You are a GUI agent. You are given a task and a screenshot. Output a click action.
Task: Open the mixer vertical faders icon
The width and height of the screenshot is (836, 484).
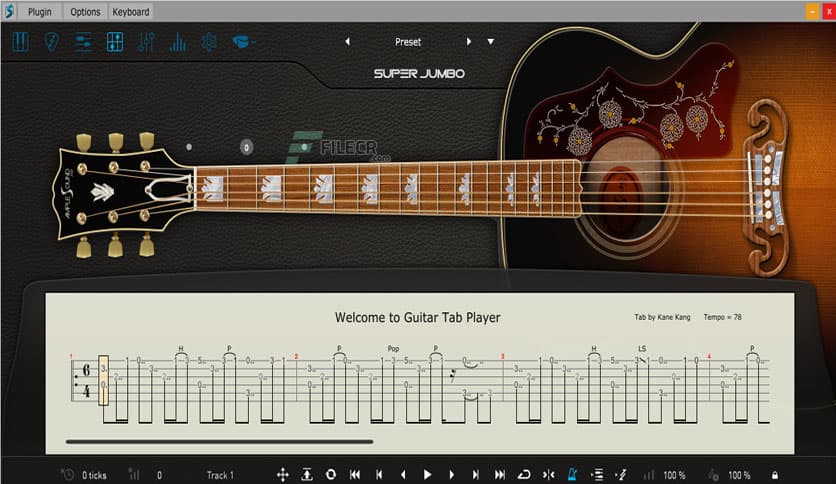pos(146,42)
